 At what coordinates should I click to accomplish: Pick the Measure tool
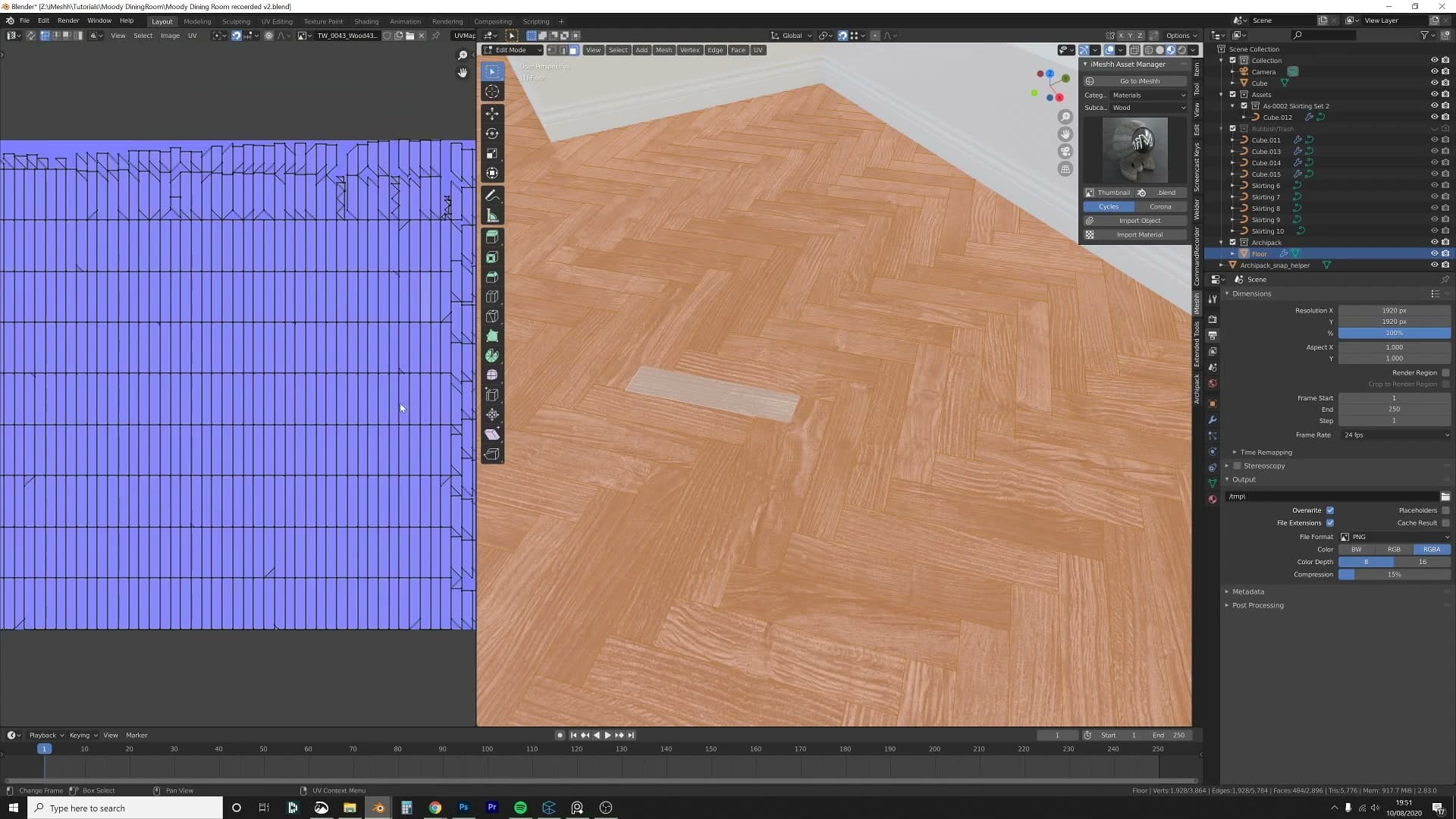pos(492,215)
